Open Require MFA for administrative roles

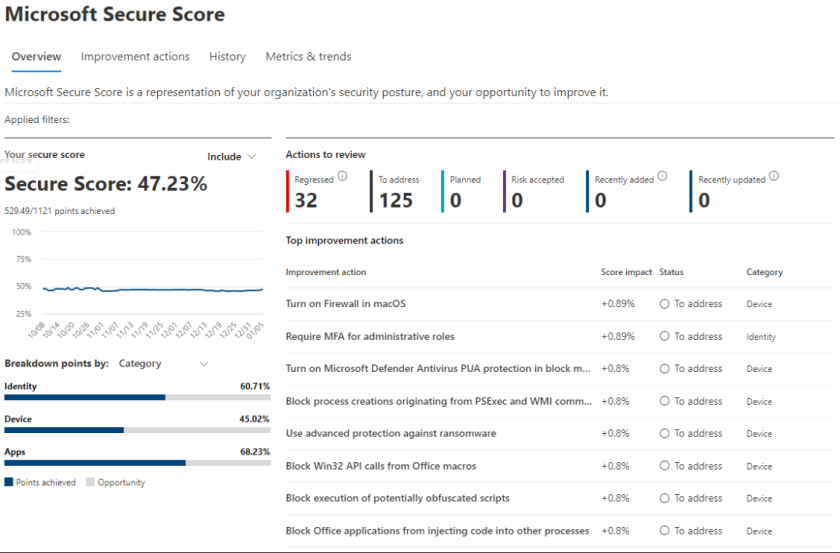[370, 337]
